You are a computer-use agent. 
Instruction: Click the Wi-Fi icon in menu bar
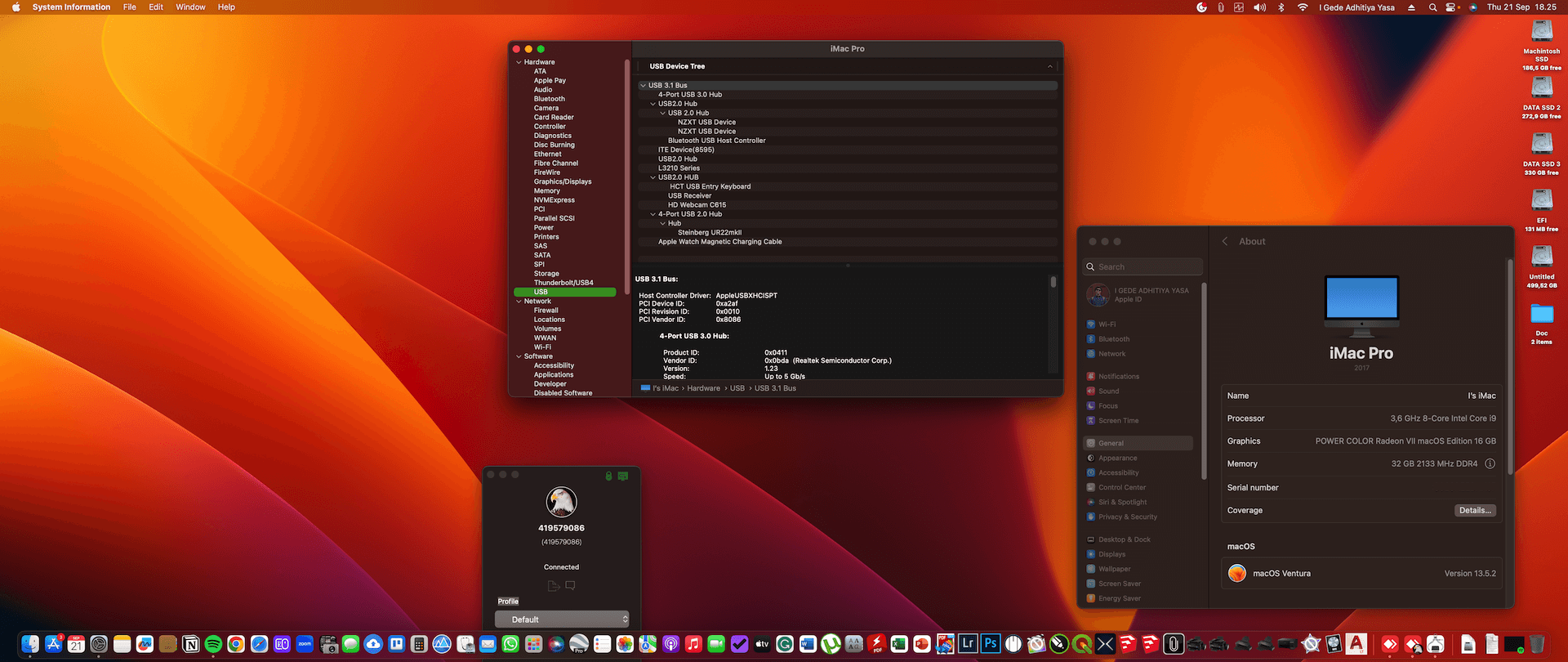click(x=1303, y=7)
